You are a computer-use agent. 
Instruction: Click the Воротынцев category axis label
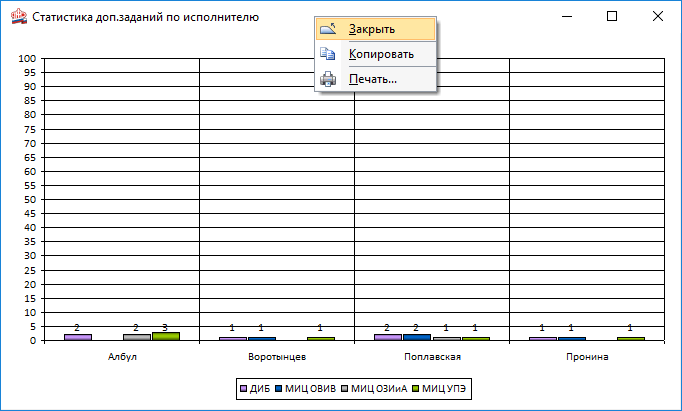click(277, 356)
